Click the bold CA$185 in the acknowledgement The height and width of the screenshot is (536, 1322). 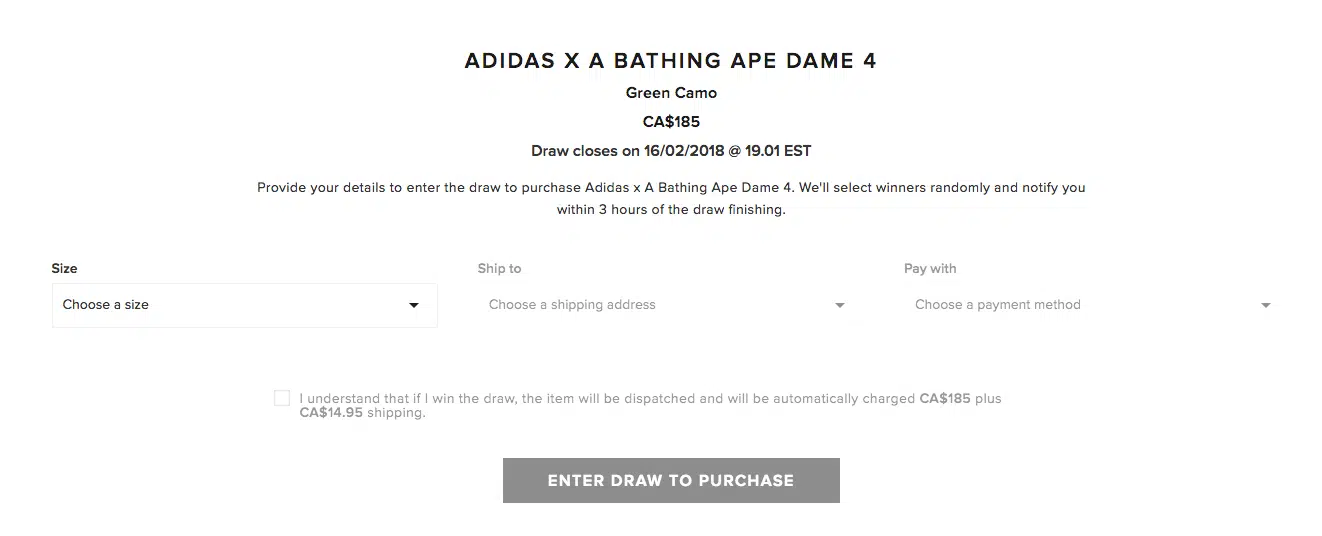pyautogui.click(x=945, y=398)
